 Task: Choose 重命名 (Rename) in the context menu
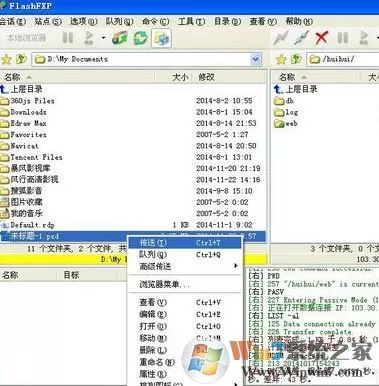pyautogui.click(x=185, y=362)
